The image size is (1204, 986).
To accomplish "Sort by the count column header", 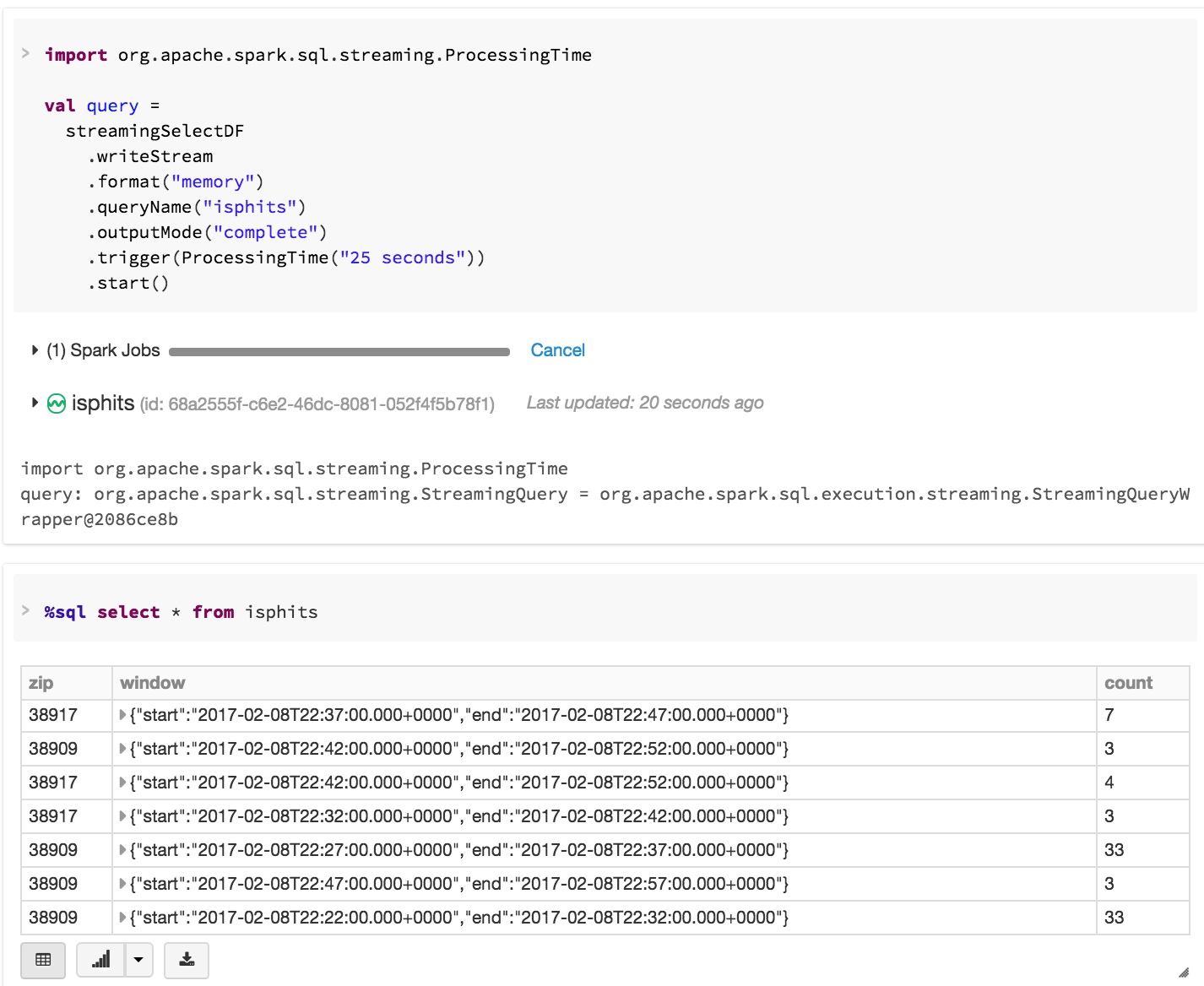I will [1128, 683].
